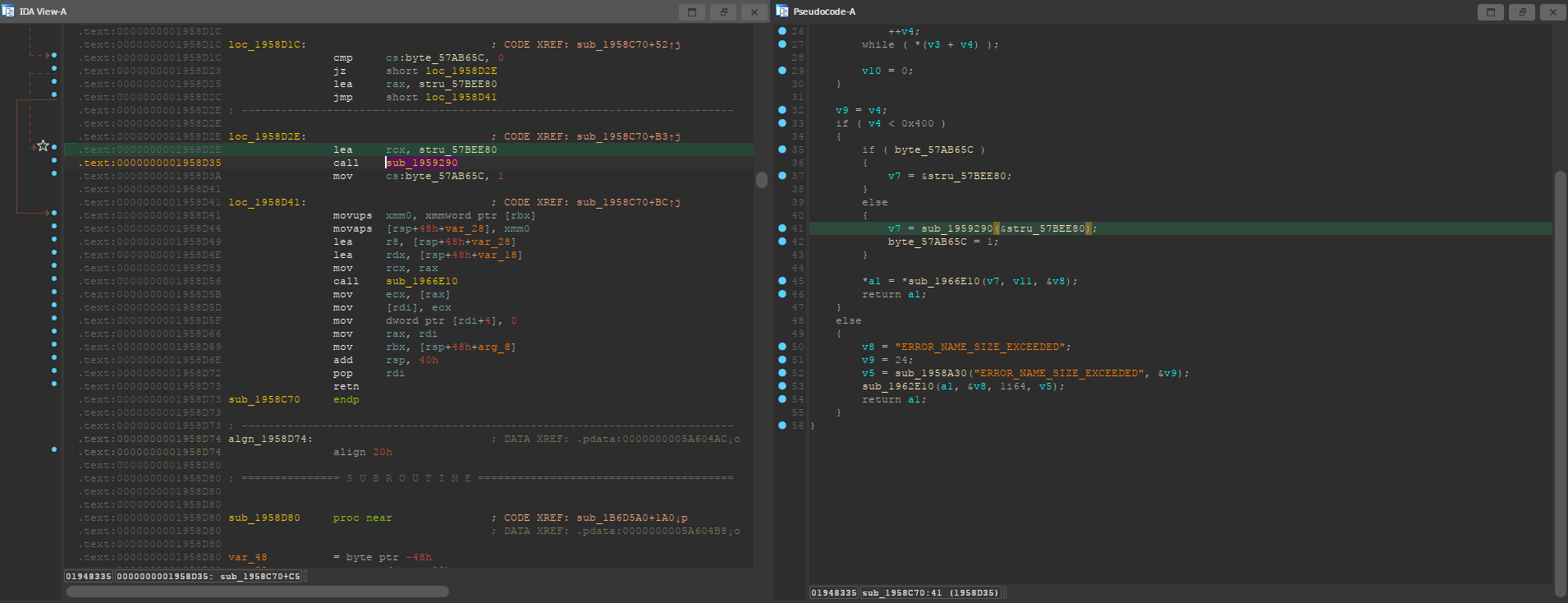Select the Pseudocode-A title tab

pyautogui.click(x=824, y=12)
